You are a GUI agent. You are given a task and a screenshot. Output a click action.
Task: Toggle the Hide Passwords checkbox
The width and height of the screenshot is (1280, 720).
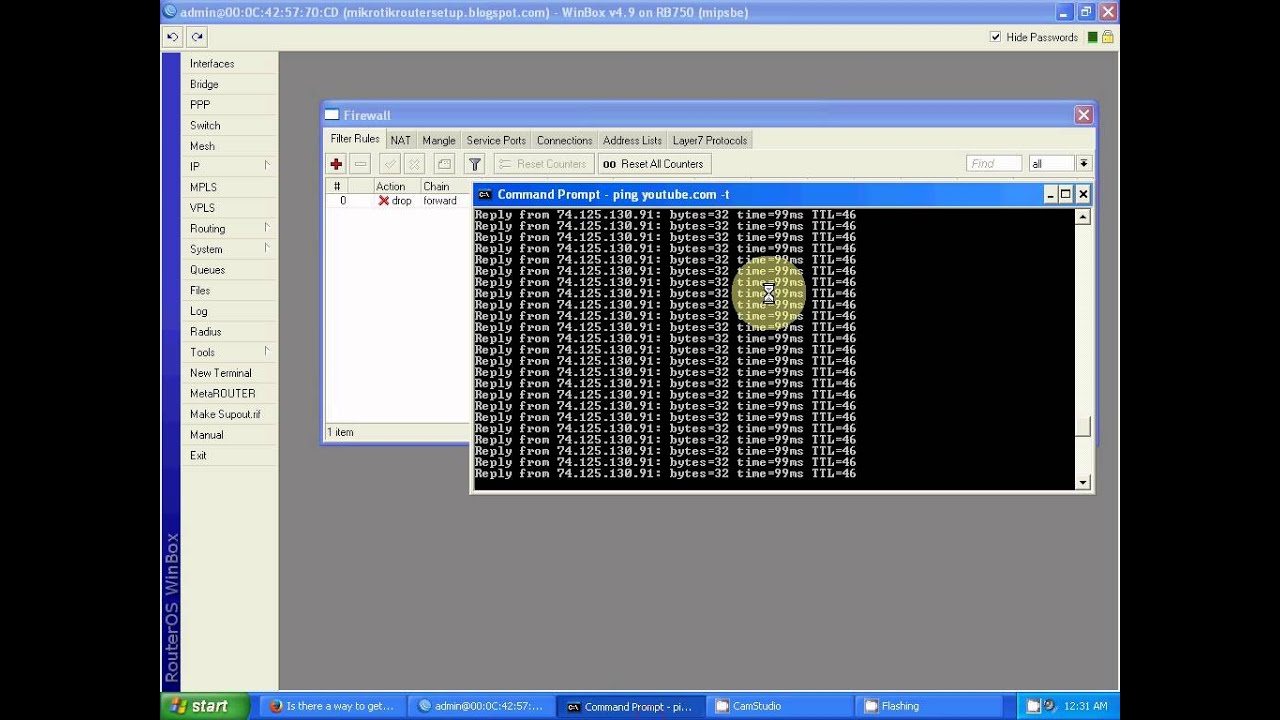995,37
